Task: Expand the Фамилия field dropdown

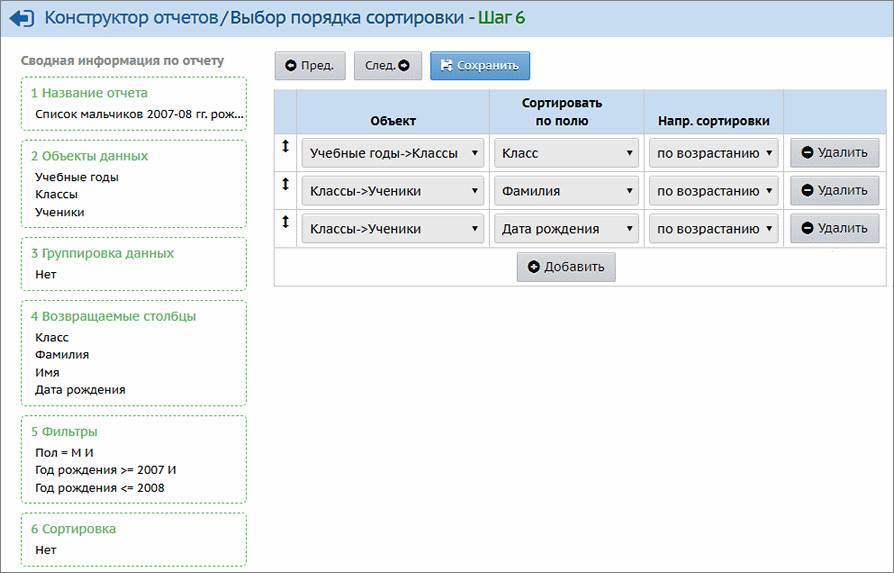Action: [x=566, y=191]
